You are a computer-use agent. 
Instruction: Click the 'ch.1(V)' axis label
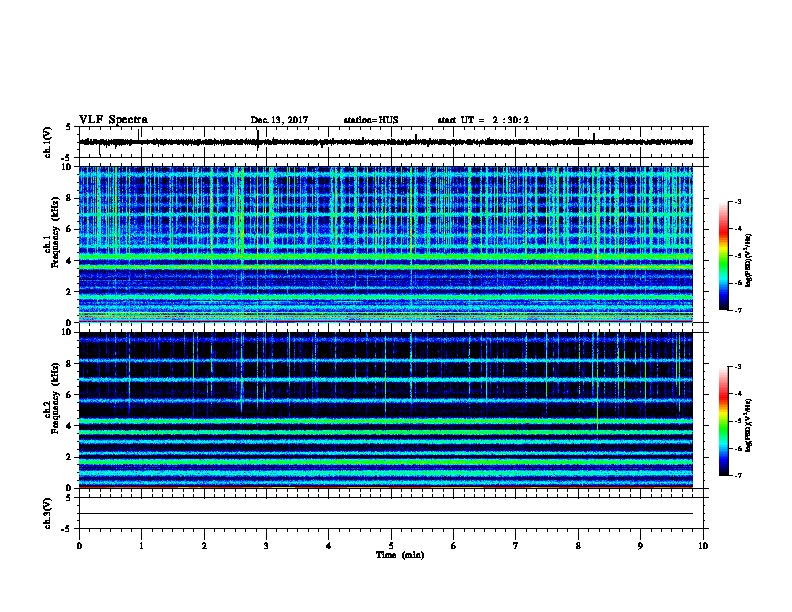pos(47,142)
